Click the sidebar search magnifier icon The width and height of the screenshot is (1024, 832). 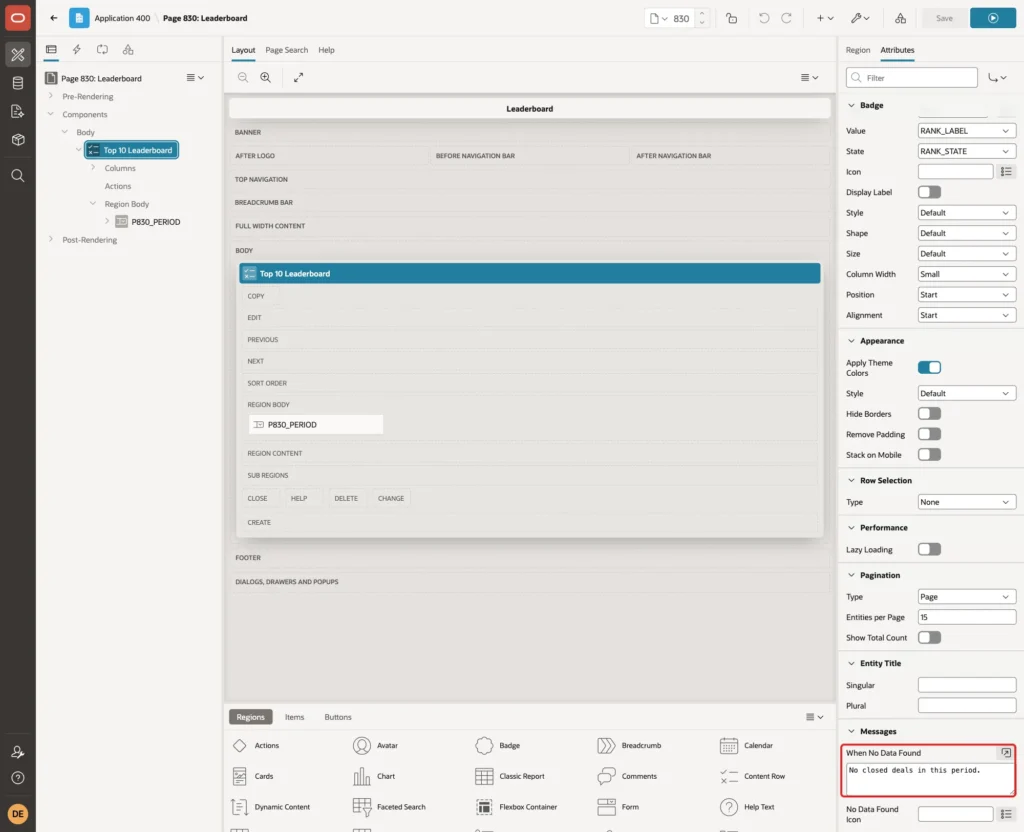coord(18,176)
